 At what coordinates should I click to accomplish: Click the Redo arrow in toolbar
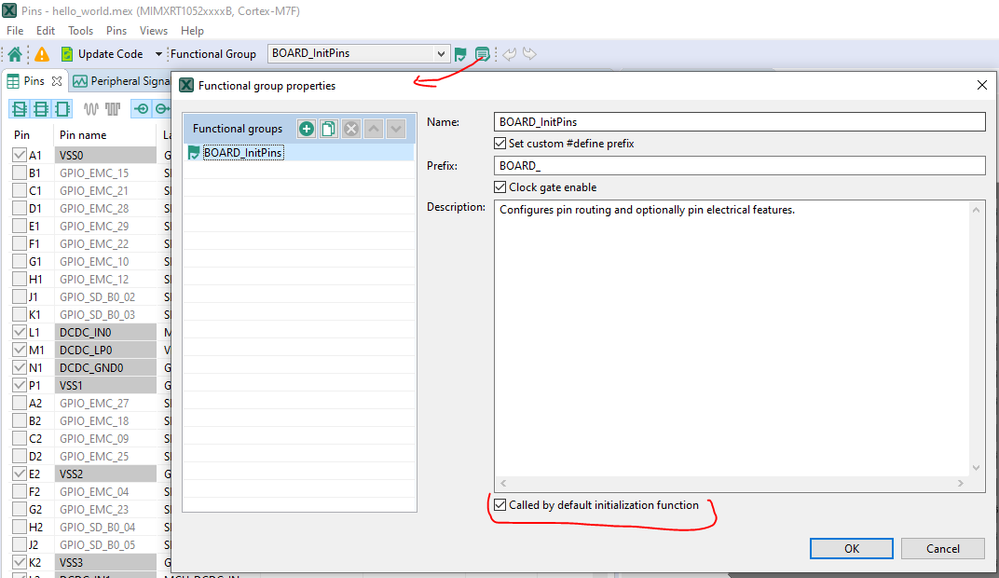[529, 54]
